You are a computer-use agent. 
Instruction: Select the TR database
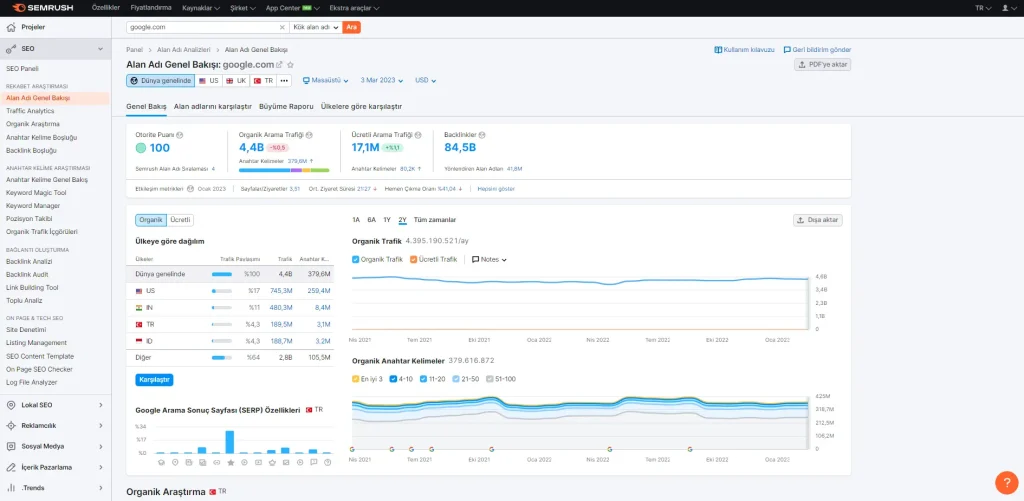coord(264,80)
